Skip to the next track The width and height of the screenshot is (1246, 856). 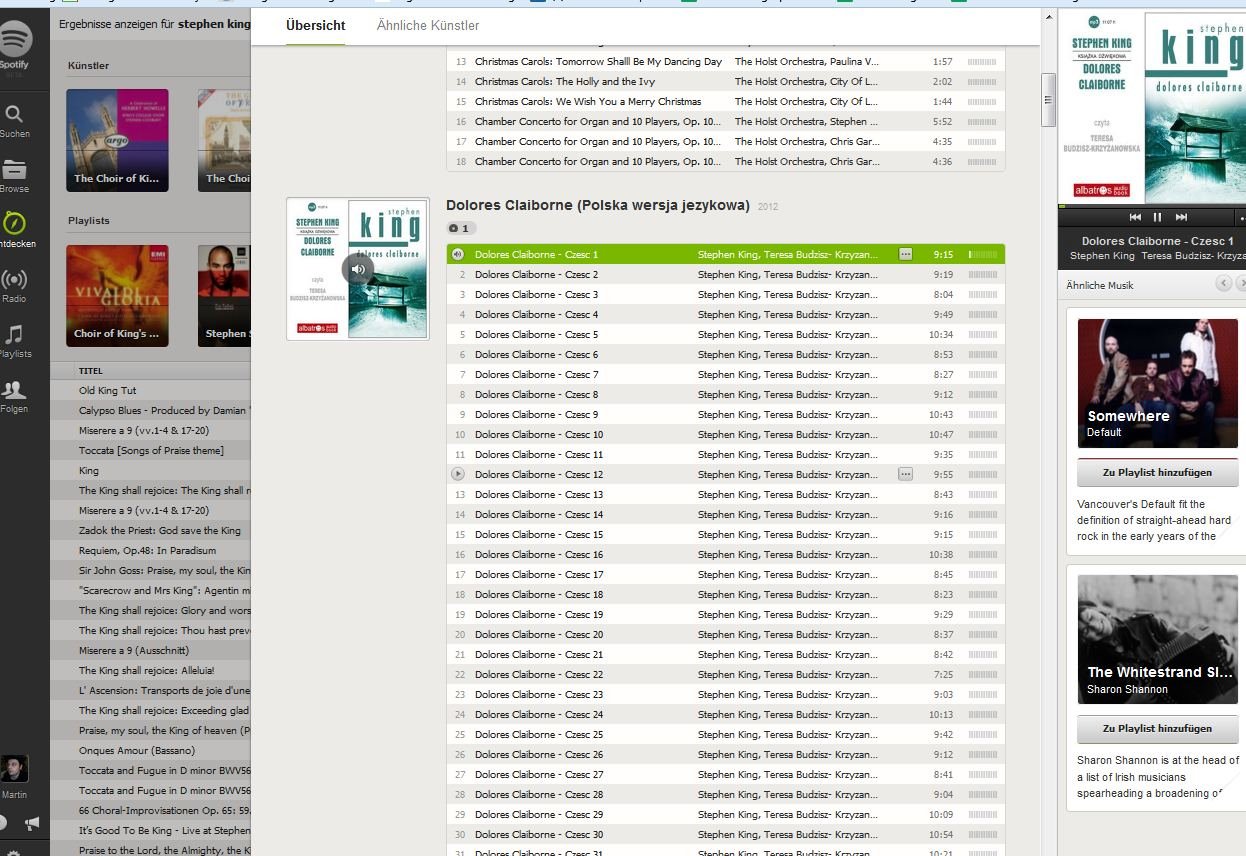pos(1181,217)
